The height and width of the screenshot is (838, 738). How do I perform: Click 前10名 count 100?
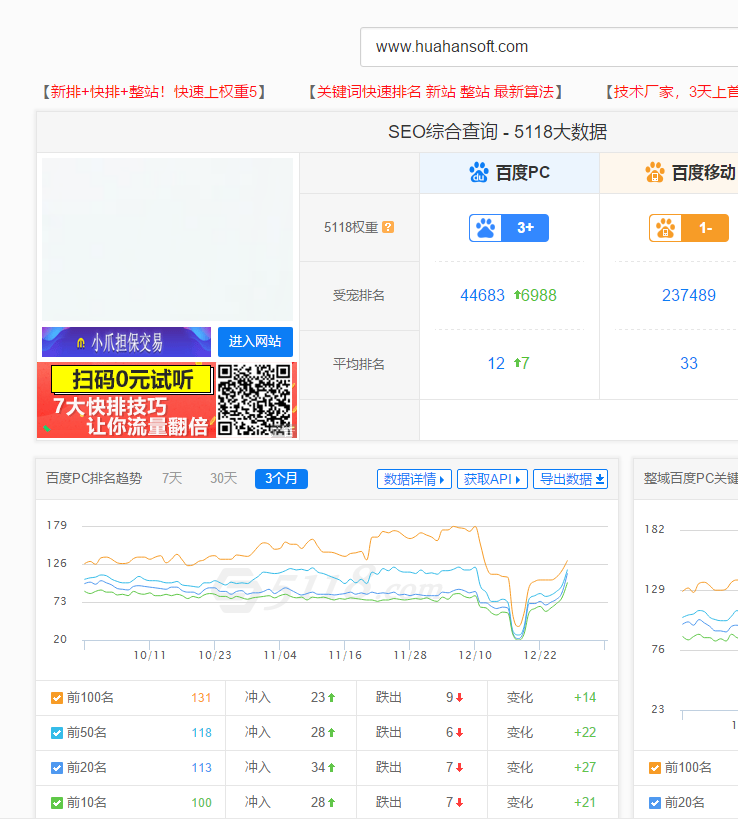[x=201, y=803]
